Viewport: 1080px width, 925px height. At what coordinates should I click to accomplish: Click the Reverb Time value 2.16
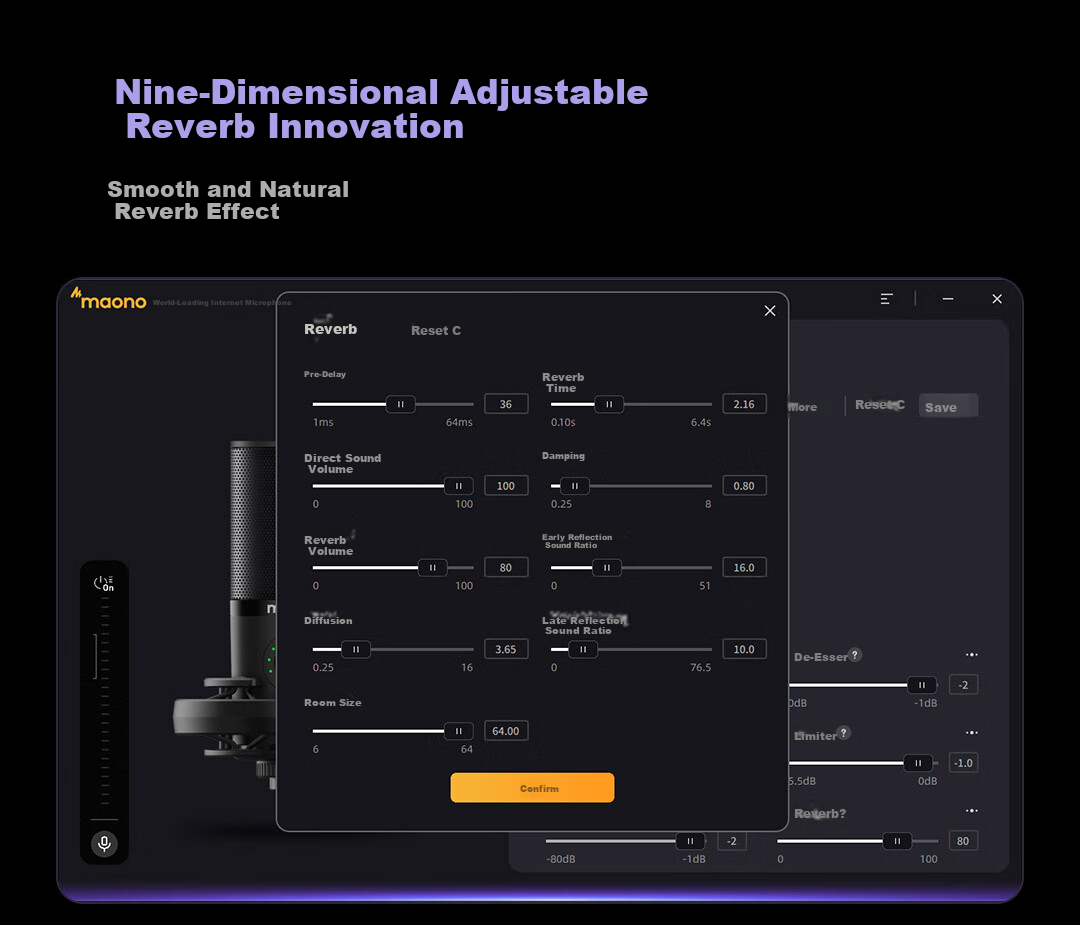coord(744,404)
